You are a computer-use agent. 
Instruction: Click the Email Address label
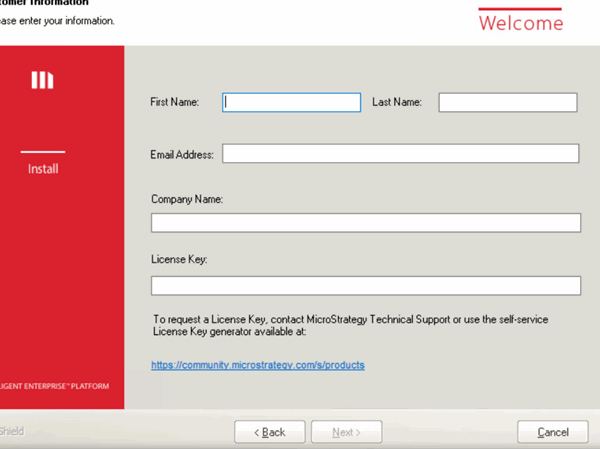click(182, 154)
